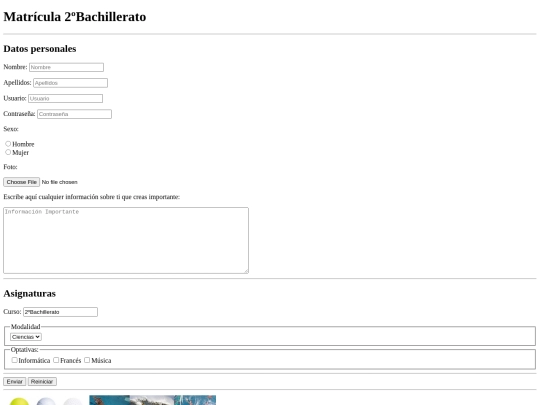The image size is (540, 405).
Task: Select the Hombre radio button
Action: click(x=8, y=144)
